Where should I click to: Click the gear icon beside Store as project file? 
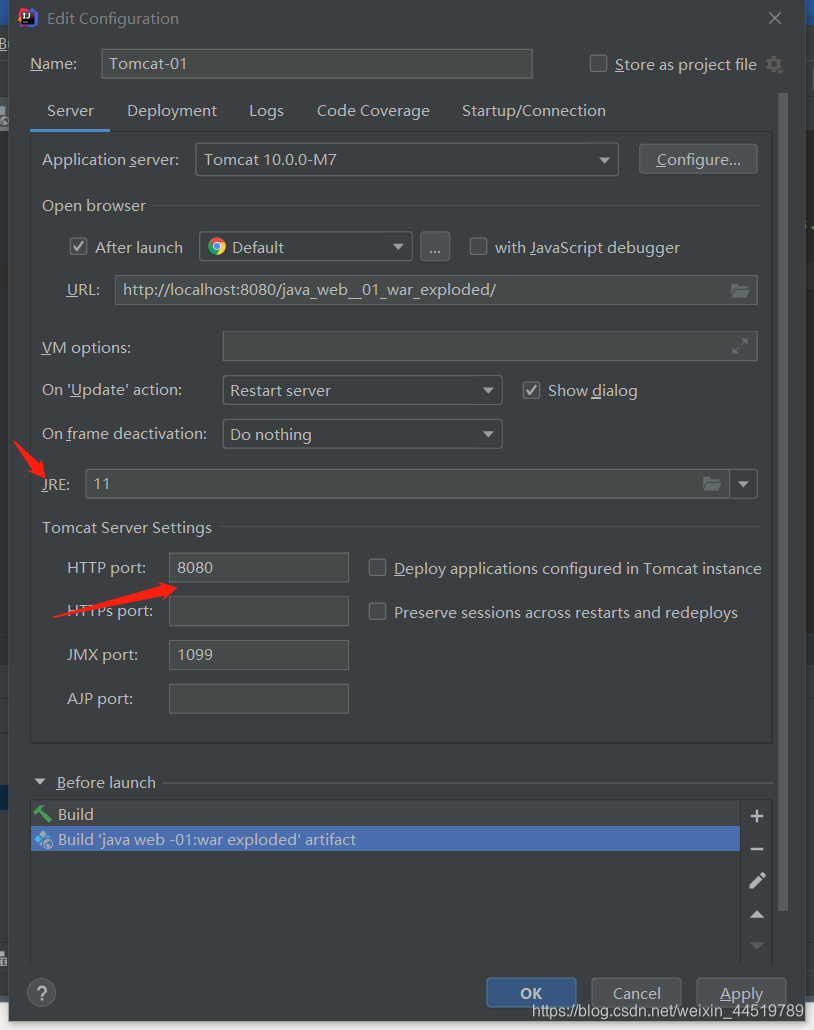[x=775, y=64]
